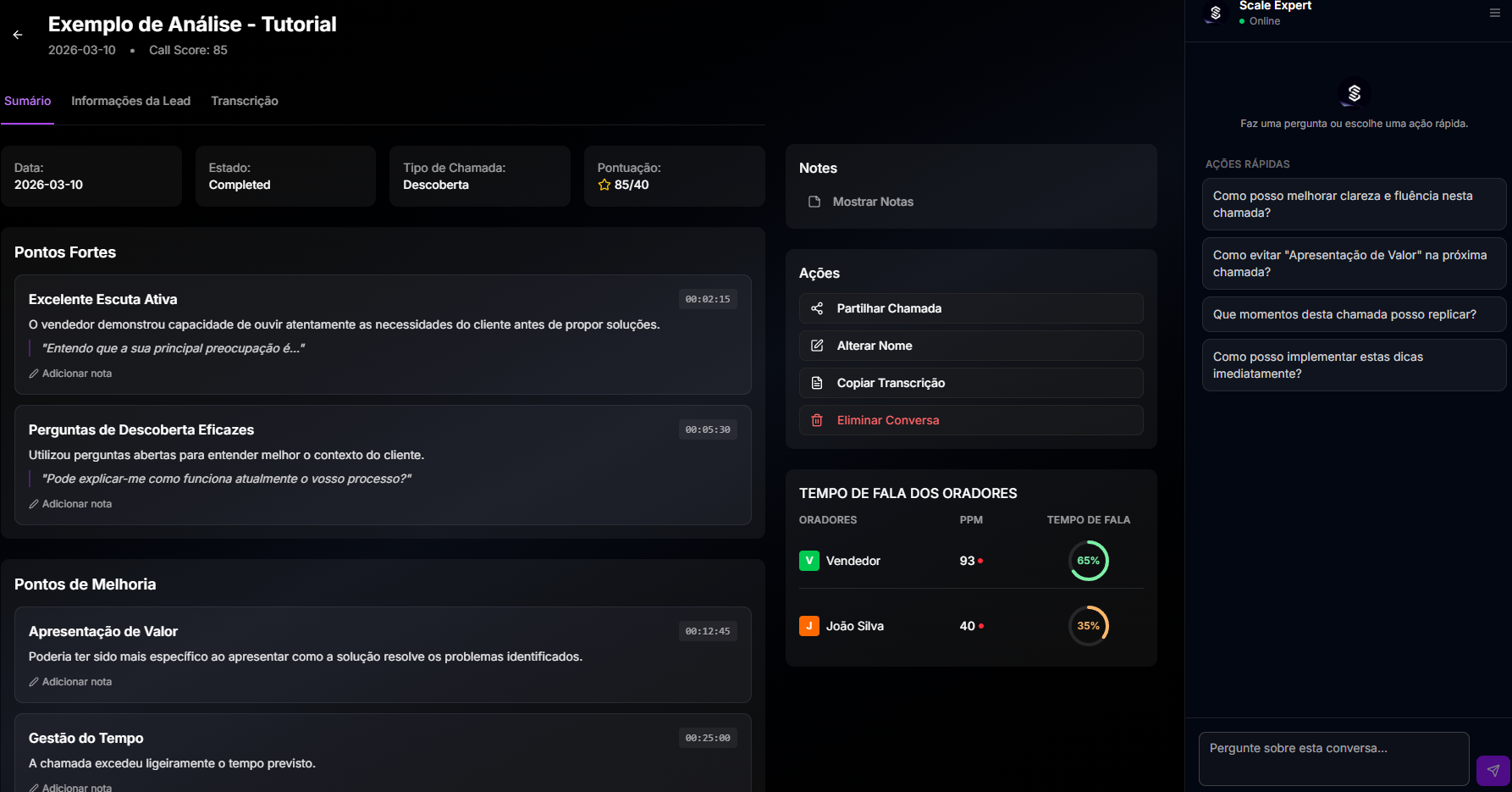This screenshot has width=1512, height=792.
Task: Click the share icon beside Partilhar Chamada
Action: (817, 308)
